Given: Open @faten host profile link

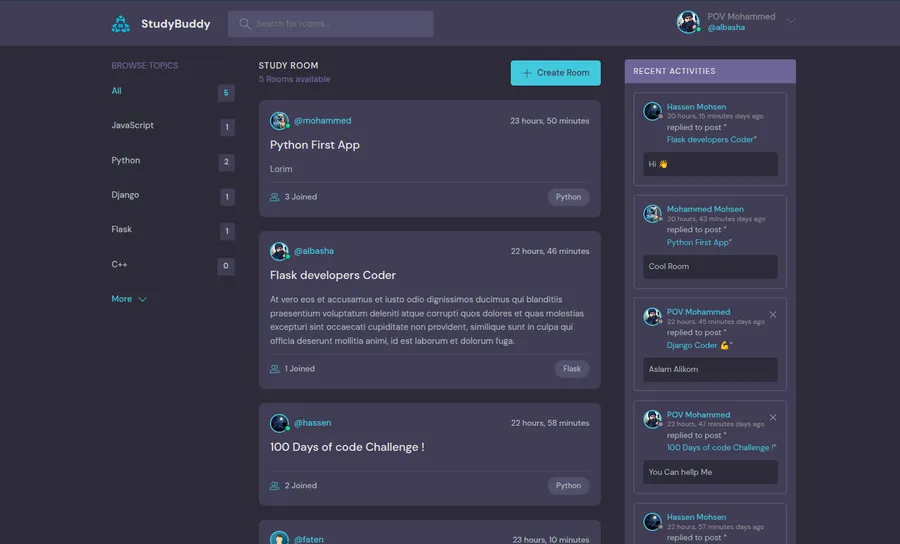Looking at the screenshot, I should pyautogui.click(x=309, y=539).
